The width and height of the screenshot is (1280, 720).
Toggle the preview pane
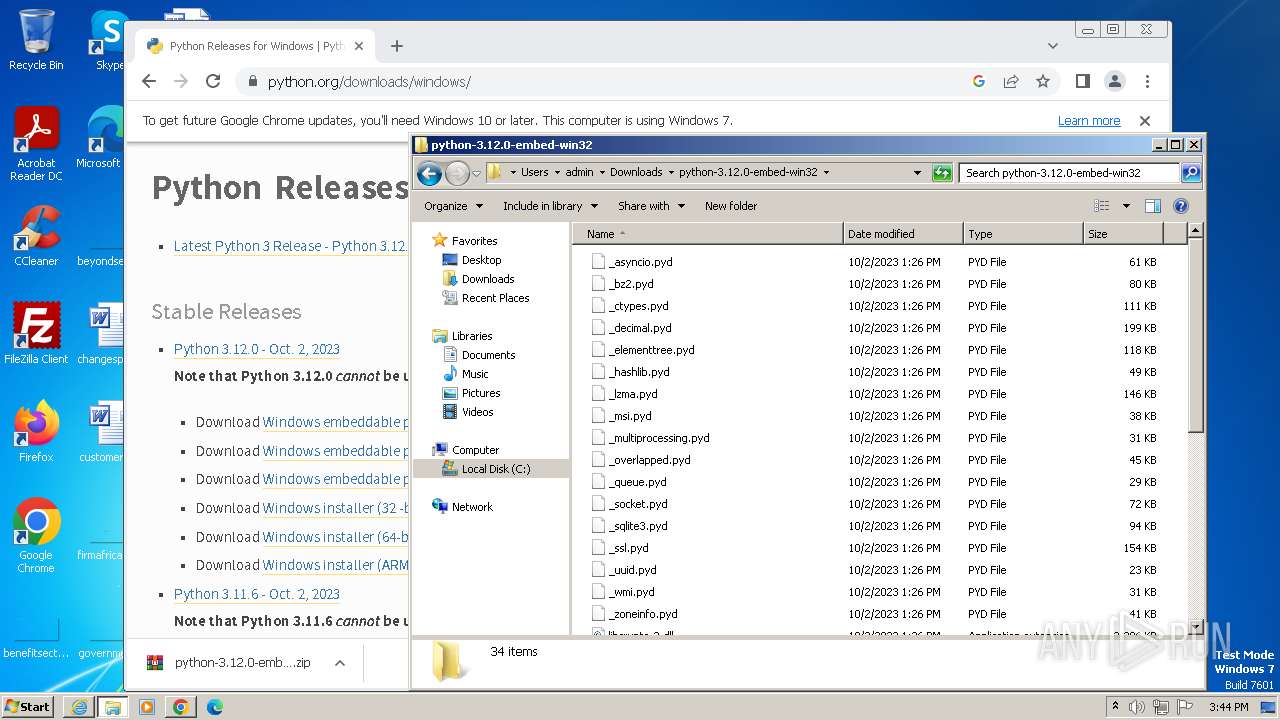click(1153, 206)
